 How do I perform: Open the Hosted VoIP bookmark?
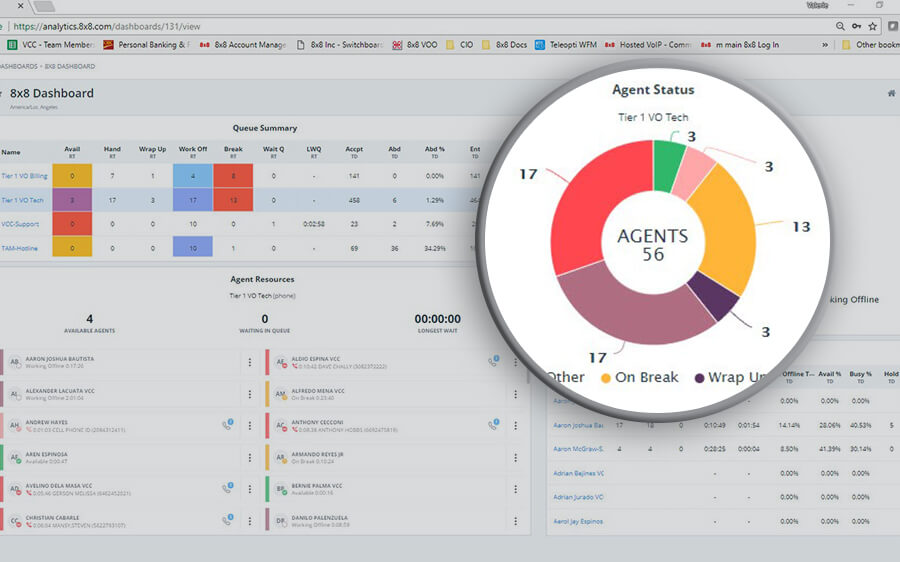click(649, 45)
